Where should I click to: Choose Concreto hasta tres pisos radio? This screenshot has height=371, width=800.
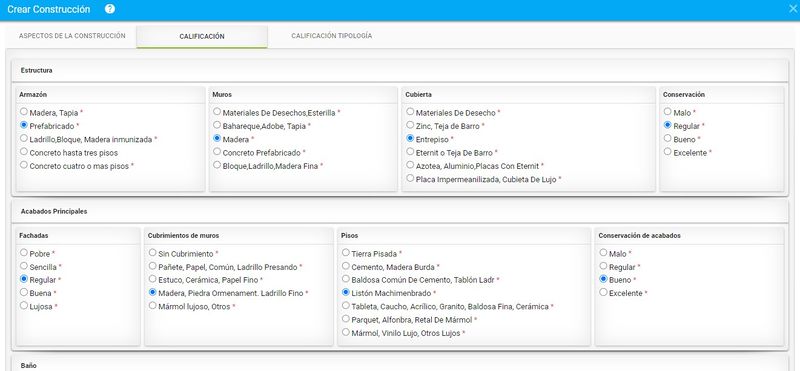24,152
